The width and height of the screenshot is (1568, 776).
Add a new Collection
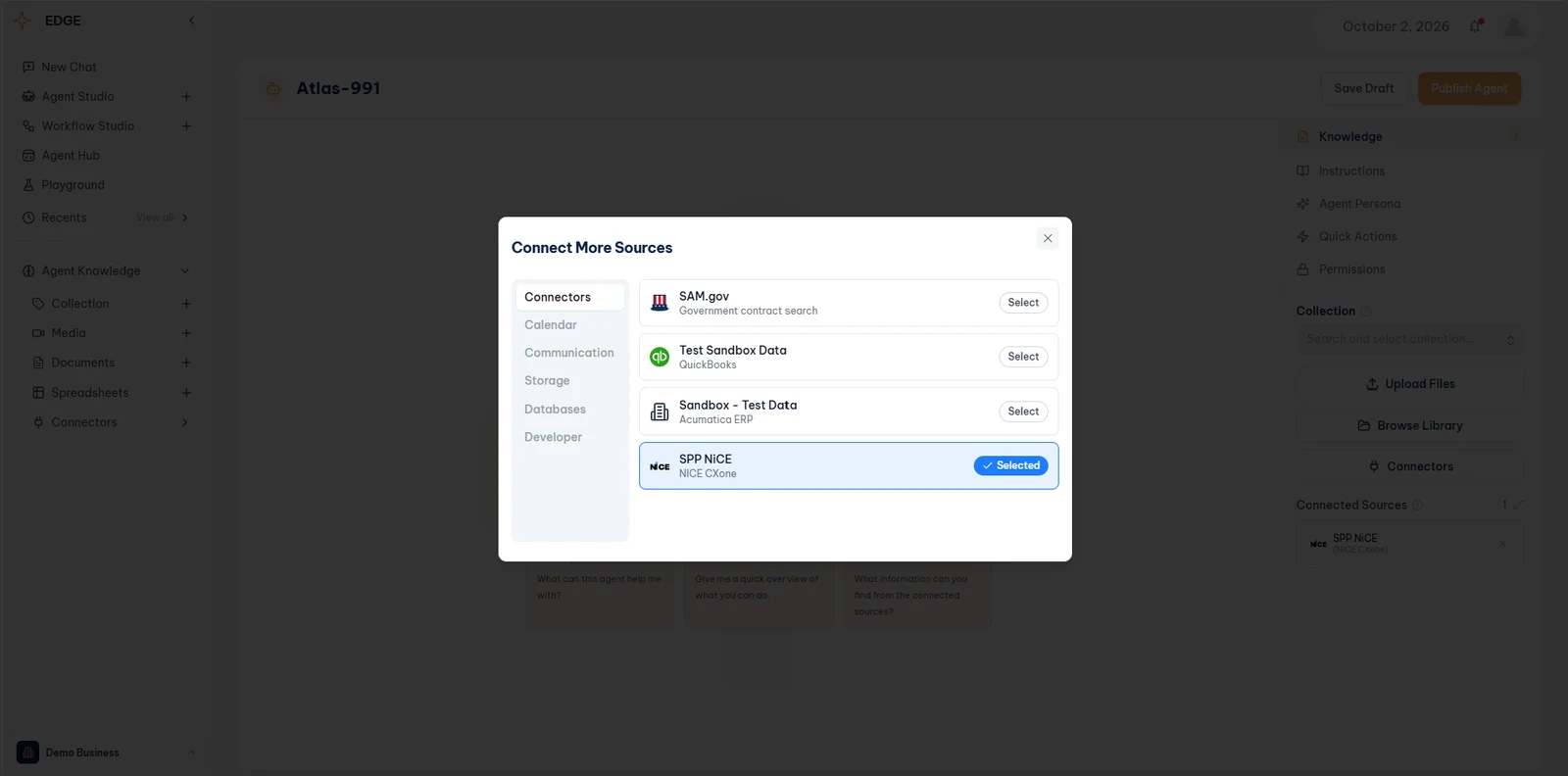pos(185,304)
